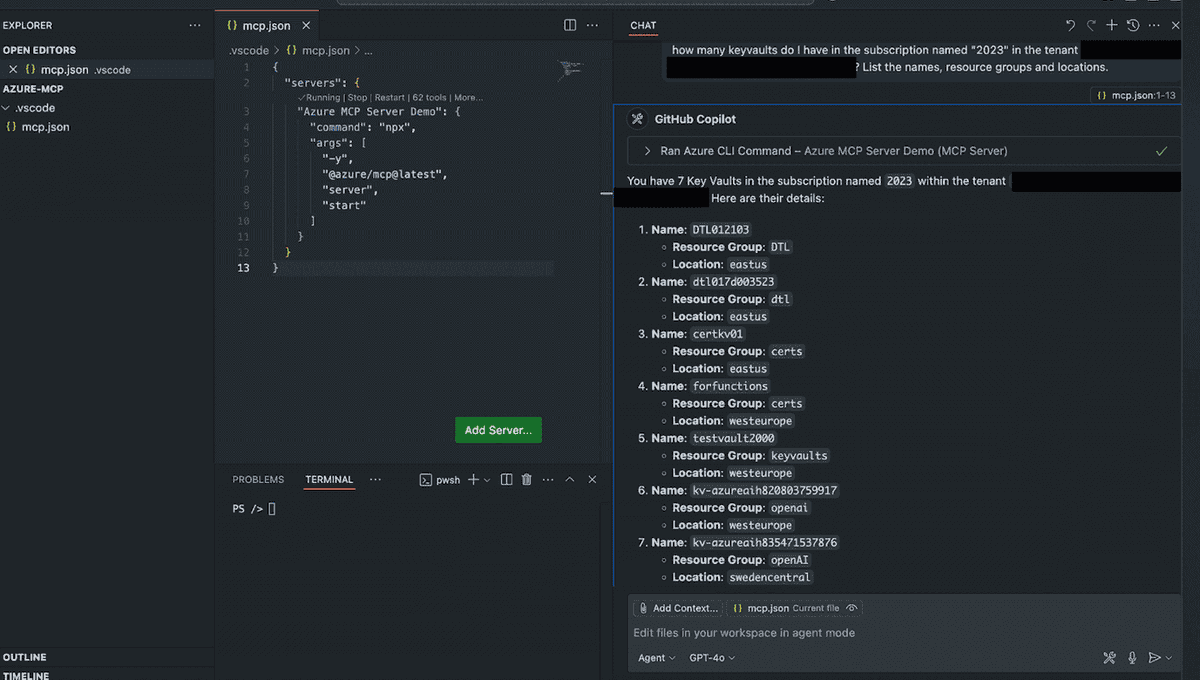This screenshot has width=1200, height=680.
Task: Open the Explorer more actions ellipsis
Action: point(194,25)
